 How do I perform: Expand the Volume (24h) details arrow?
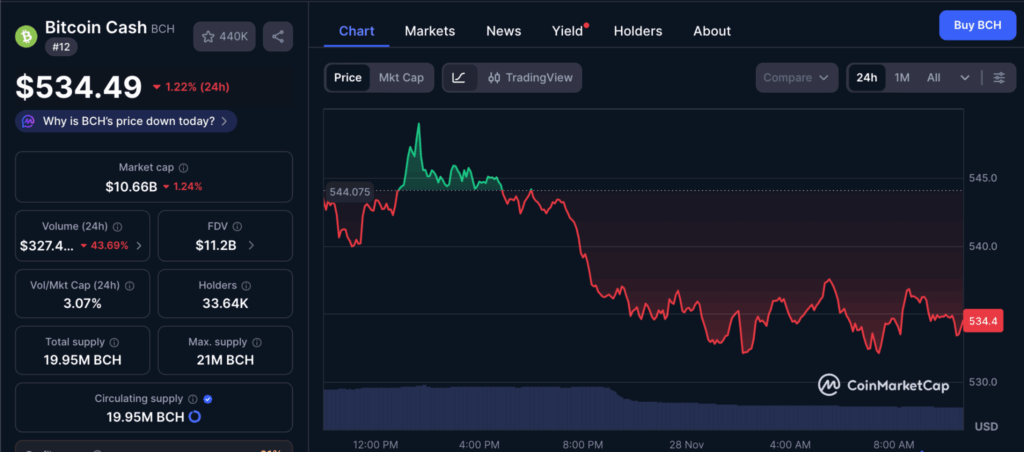[138, 245]
